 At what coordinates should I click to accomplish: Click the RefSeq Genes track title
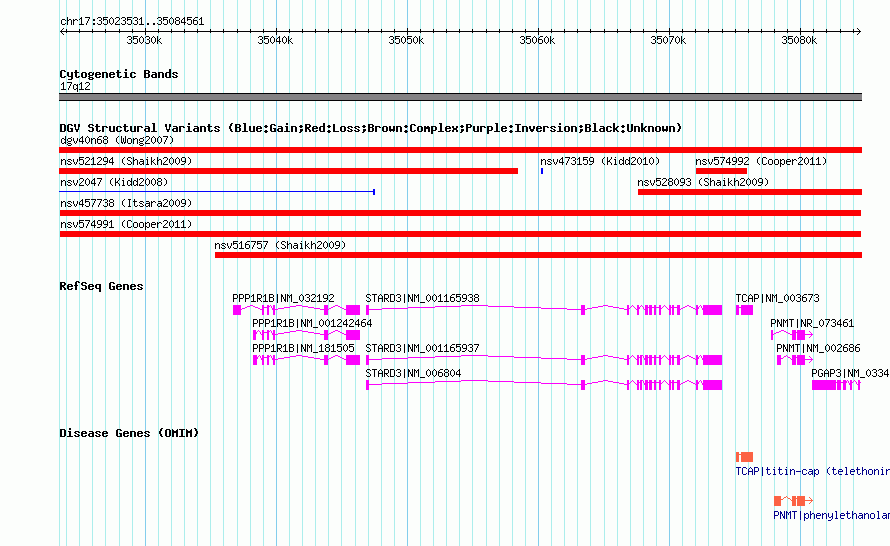(x=101, y=285)
